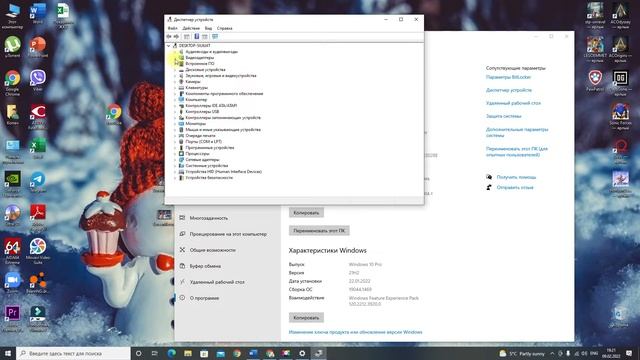Select О программе in Settings sidebar
The width and height of the screenshot is (640, 360).
click(x=204, y=298)
